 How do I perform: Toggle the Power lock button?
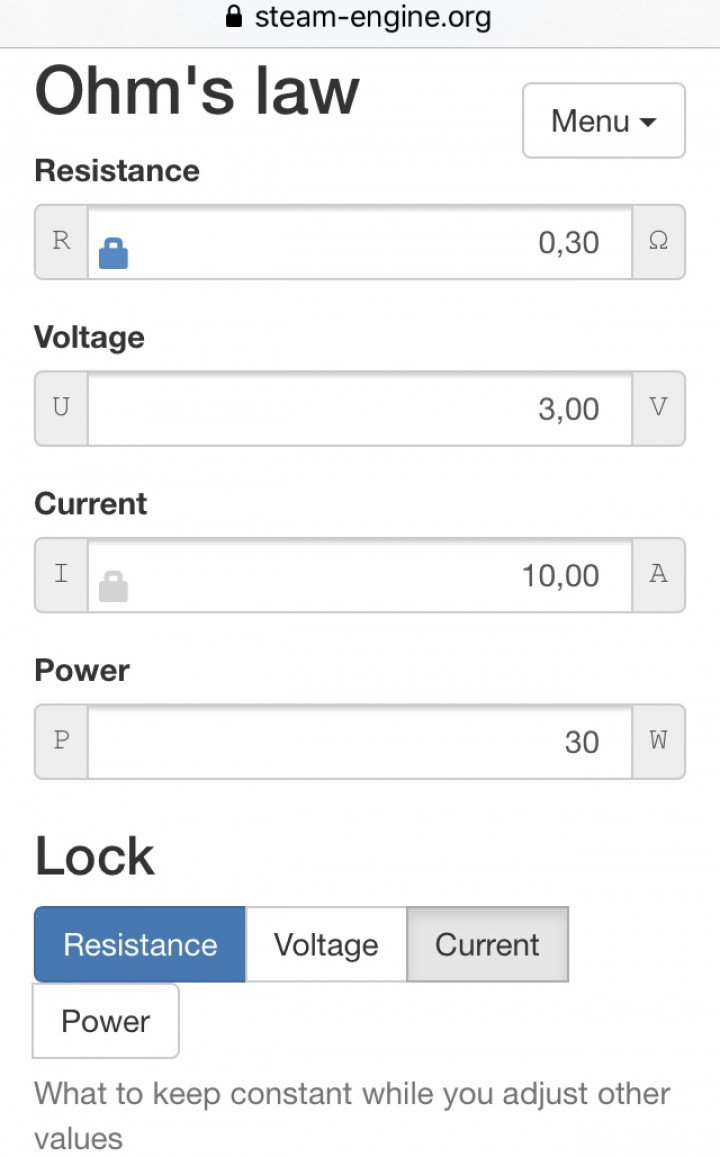tap(105, 1021)
